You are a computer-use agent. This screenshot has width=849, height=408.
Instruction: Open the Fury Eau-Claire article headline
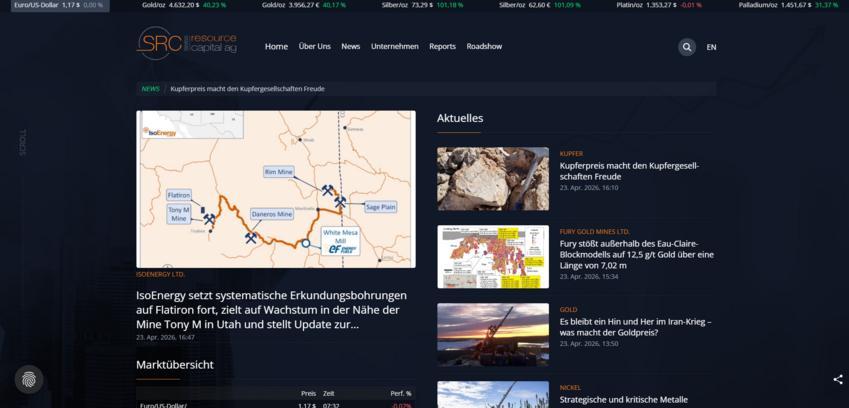[x=637, y=254]
